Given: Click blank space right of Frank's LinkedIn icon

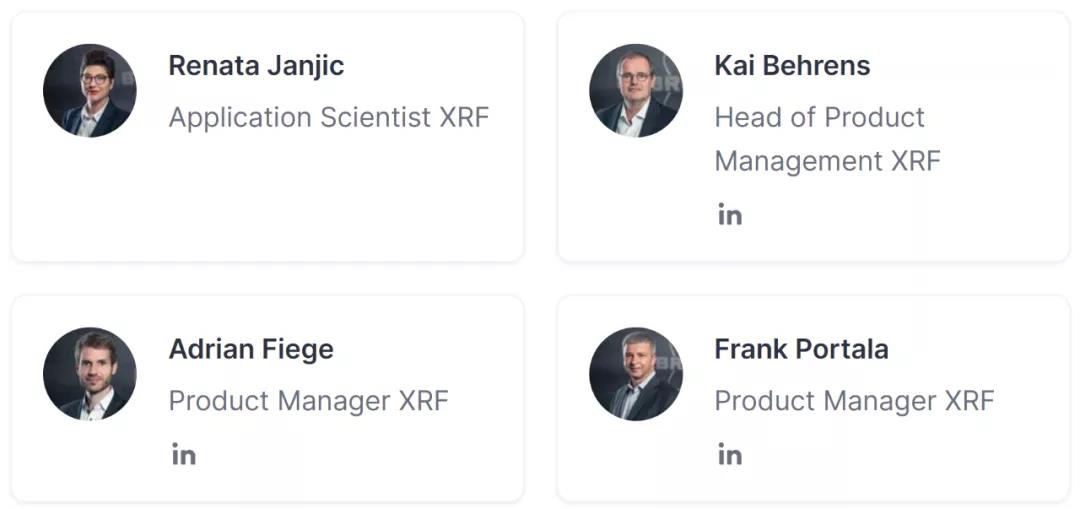Looking at the screenshot, I should click(x=895, y=455).
